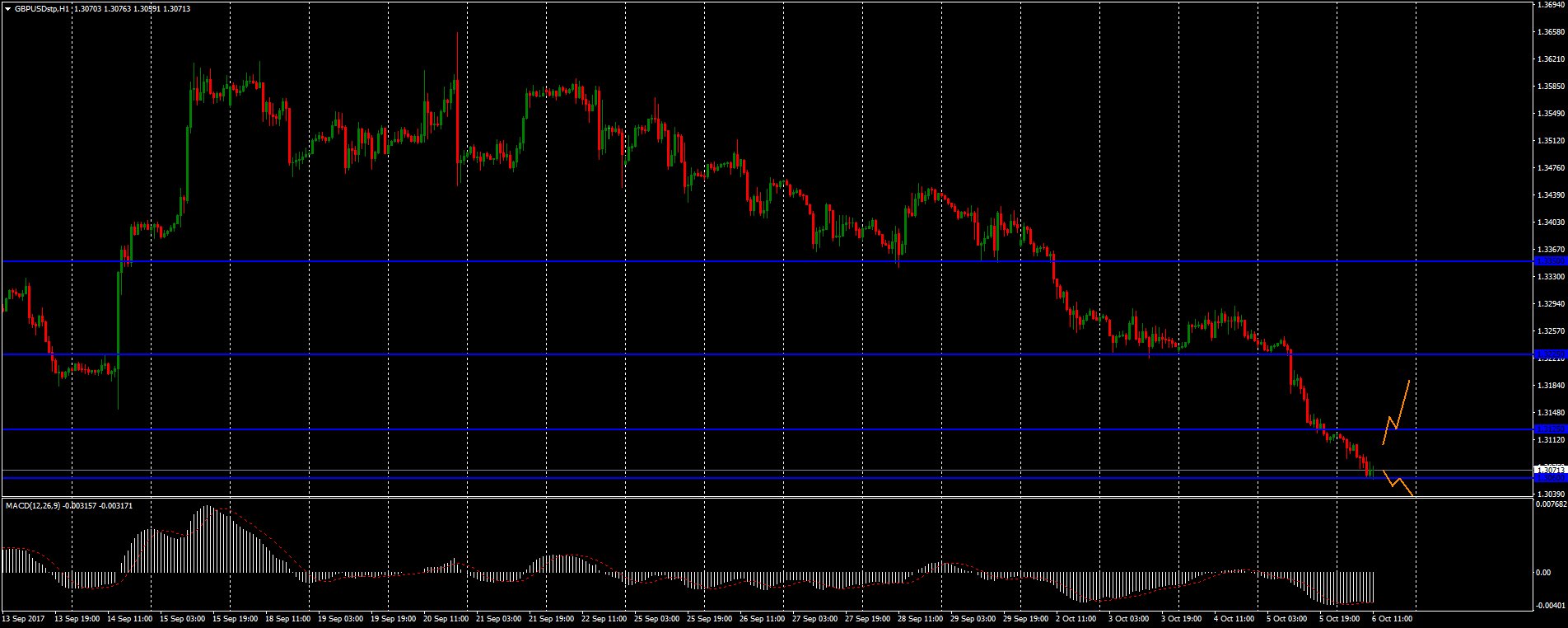Click the 18 Sep 11:00 time label
Screen dimensions: 1568x628
289,617
